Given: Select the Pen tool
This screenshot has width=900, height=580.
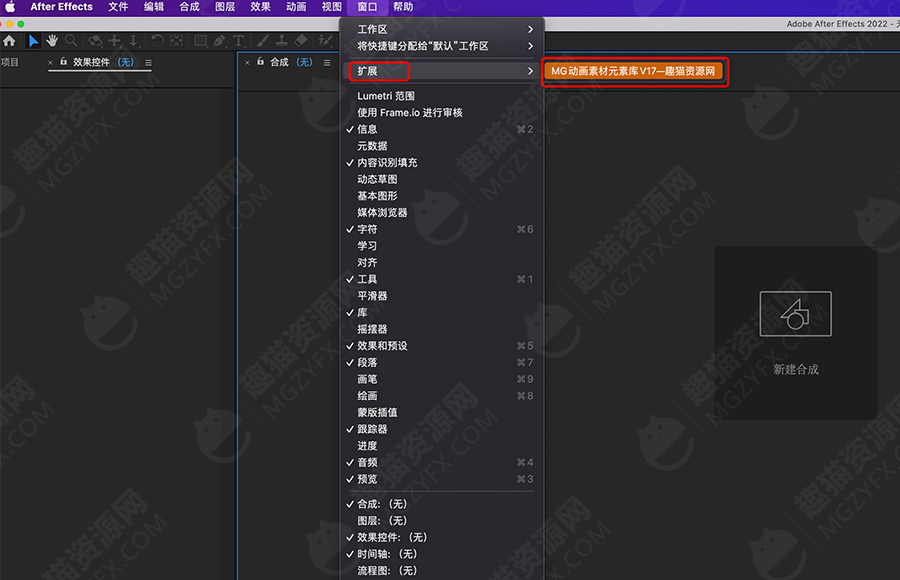Looking at the screenshot, I should coord(219,41).
